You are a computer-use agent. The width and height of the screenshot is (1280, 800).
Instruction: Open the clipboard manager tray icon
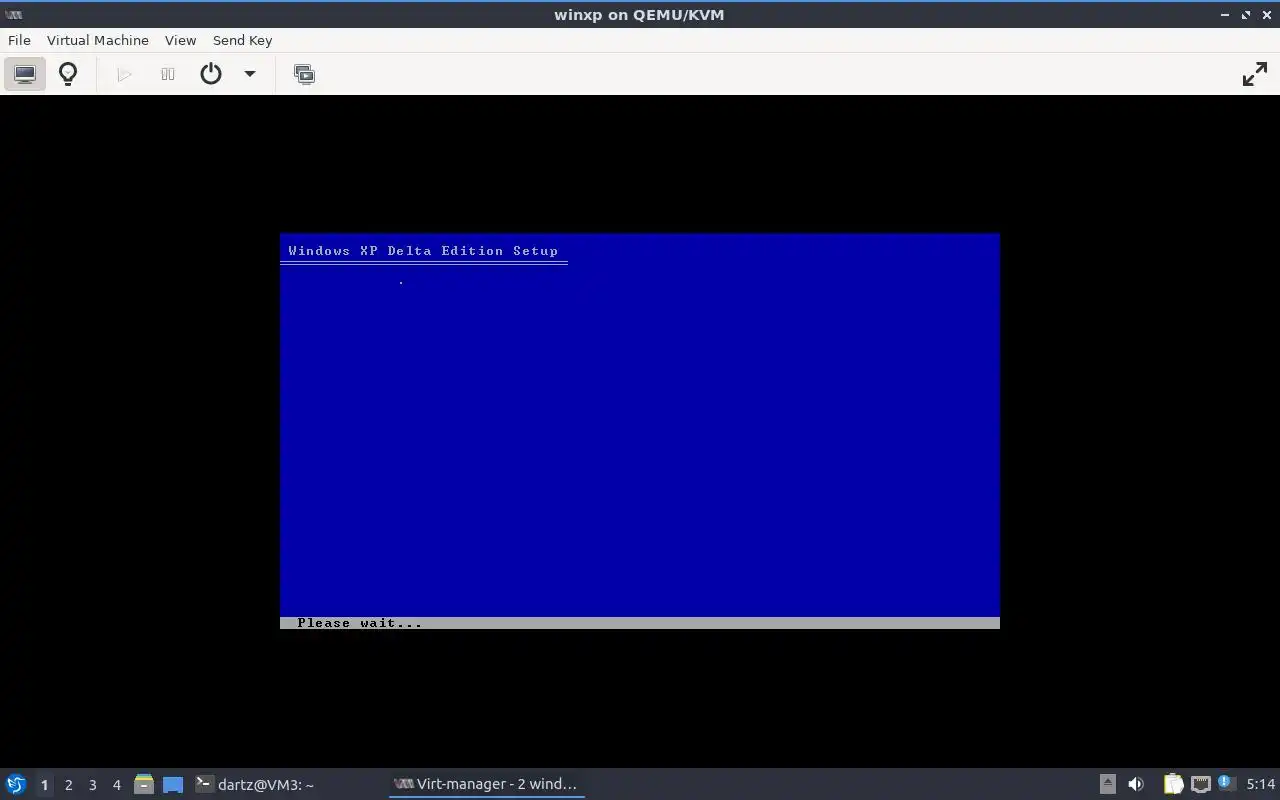(1173, 784)
